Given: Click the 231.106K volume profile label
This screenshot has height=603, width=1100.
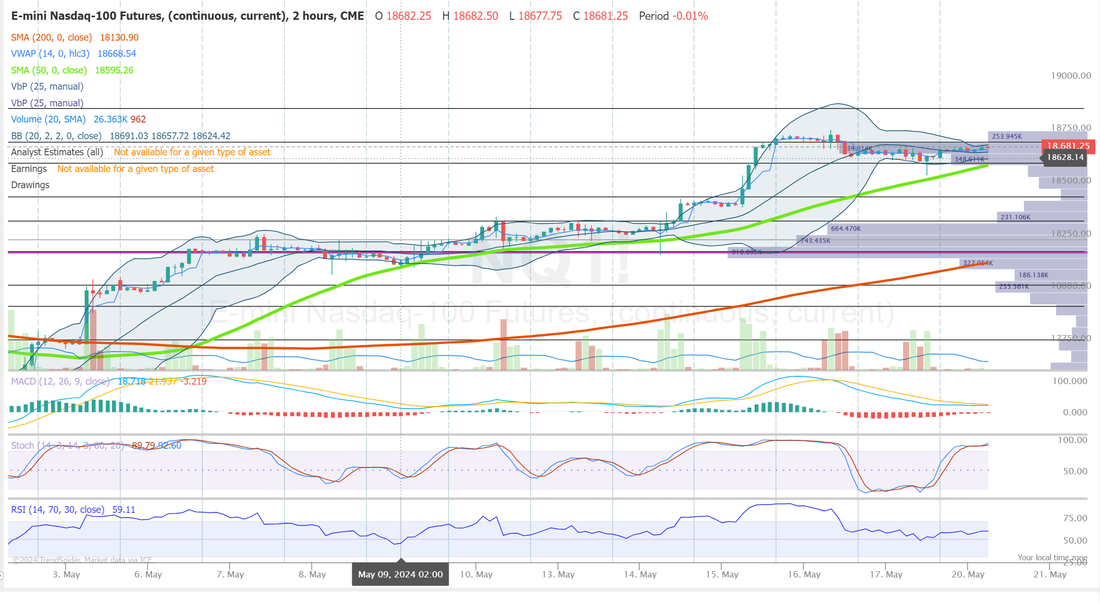Looking at the screenshot, I should point(1016,217).
